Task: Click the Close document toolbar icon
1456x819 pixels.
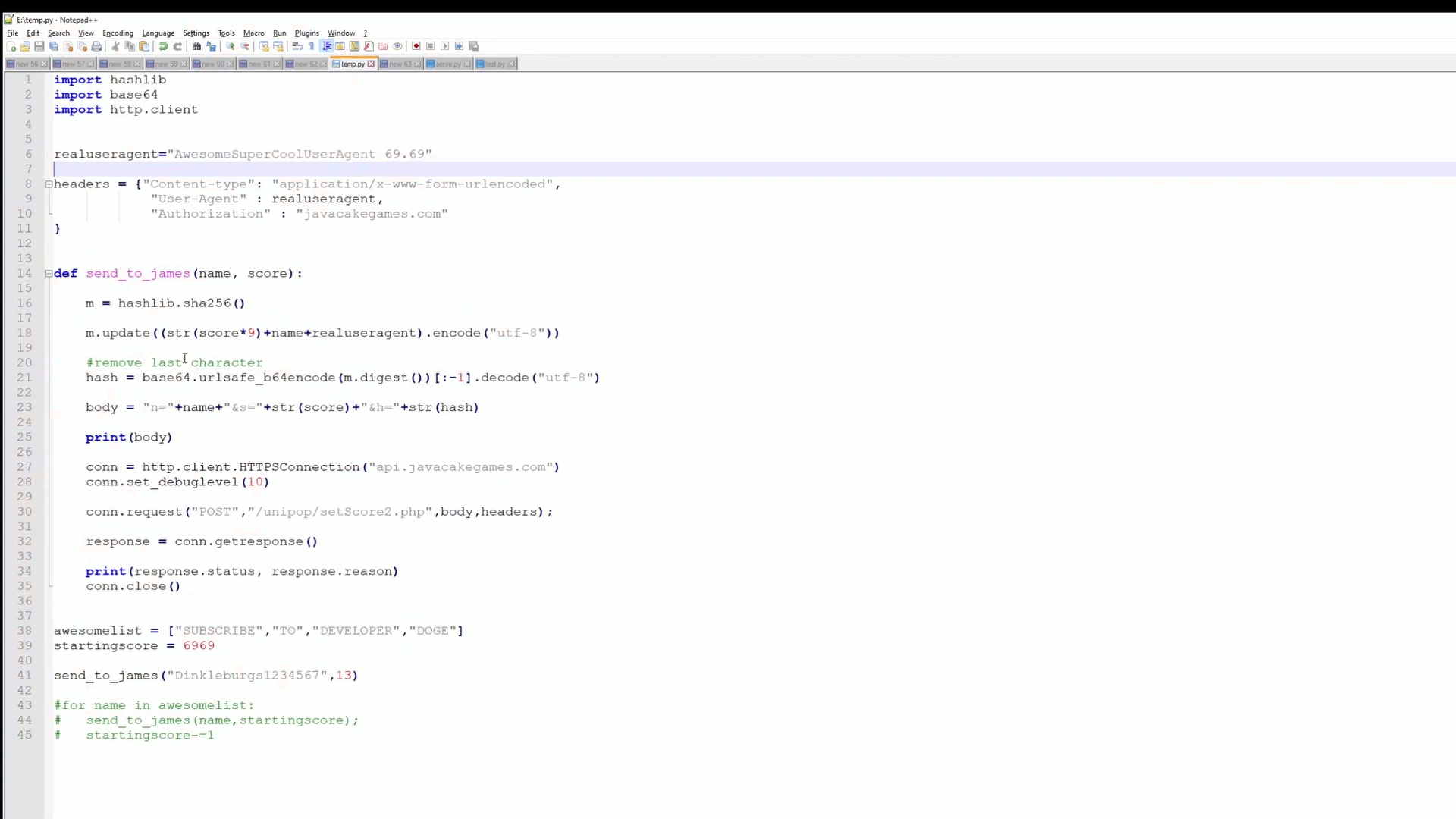Action: pos(68,46)
